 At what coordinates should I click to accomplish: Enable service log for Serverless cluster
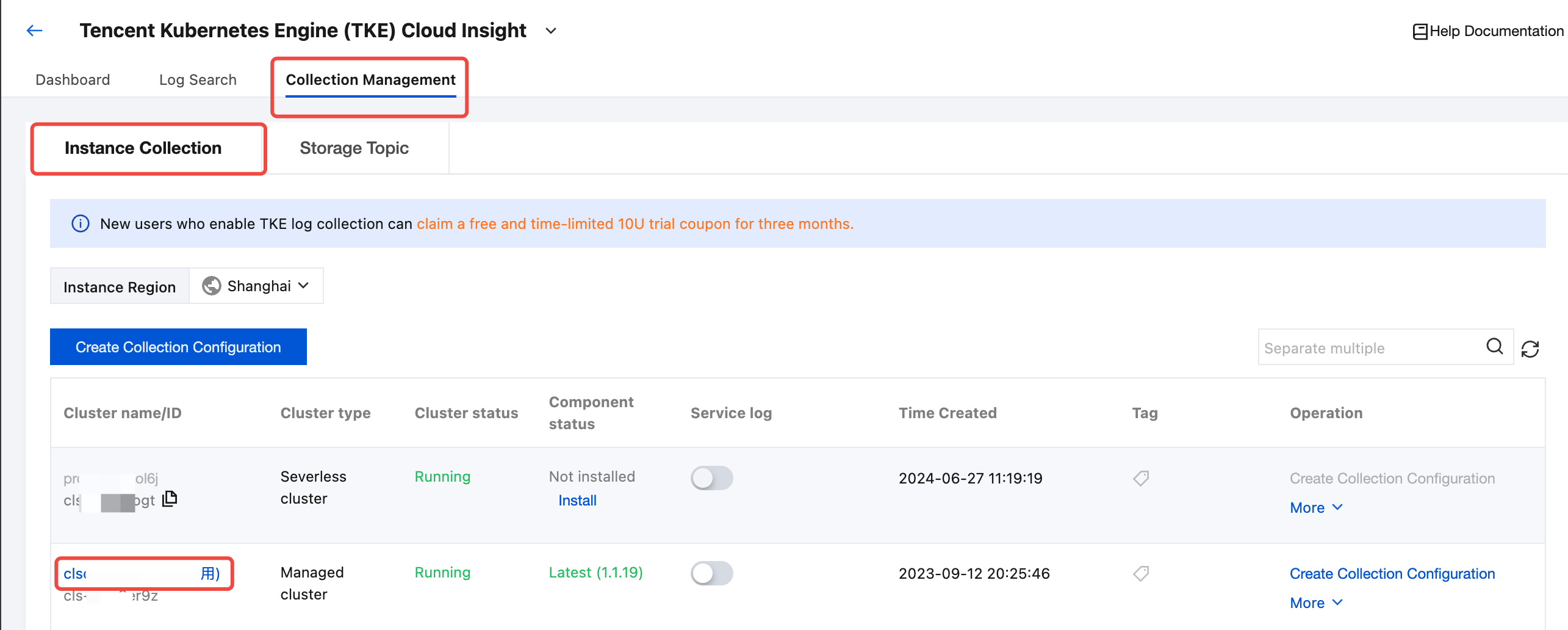(711, 478)
